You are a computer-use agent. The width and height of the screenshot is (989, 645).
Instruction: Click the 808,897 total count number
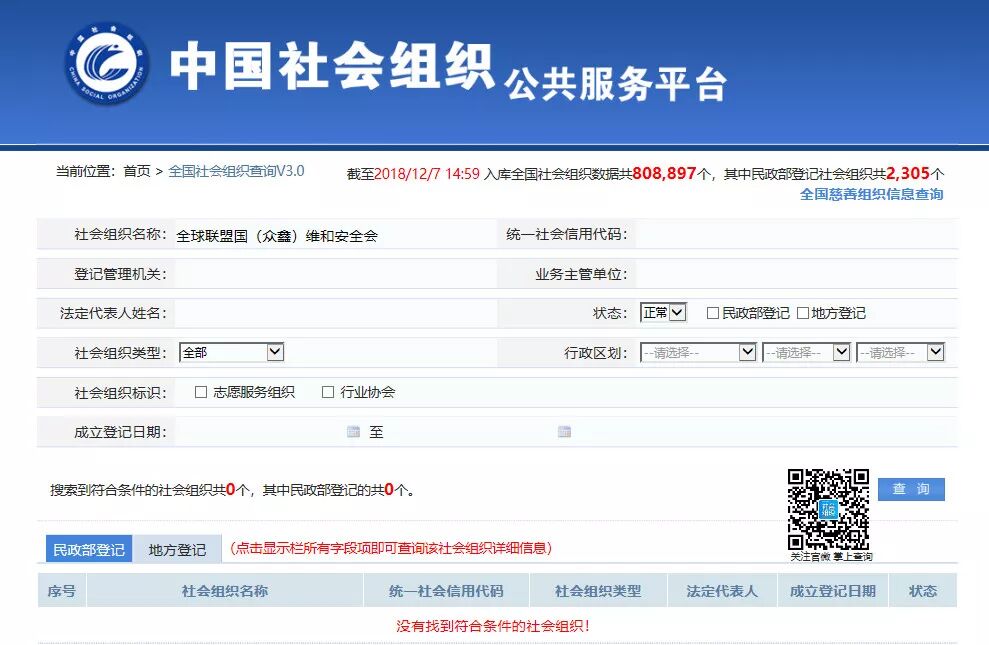[664, 173]
